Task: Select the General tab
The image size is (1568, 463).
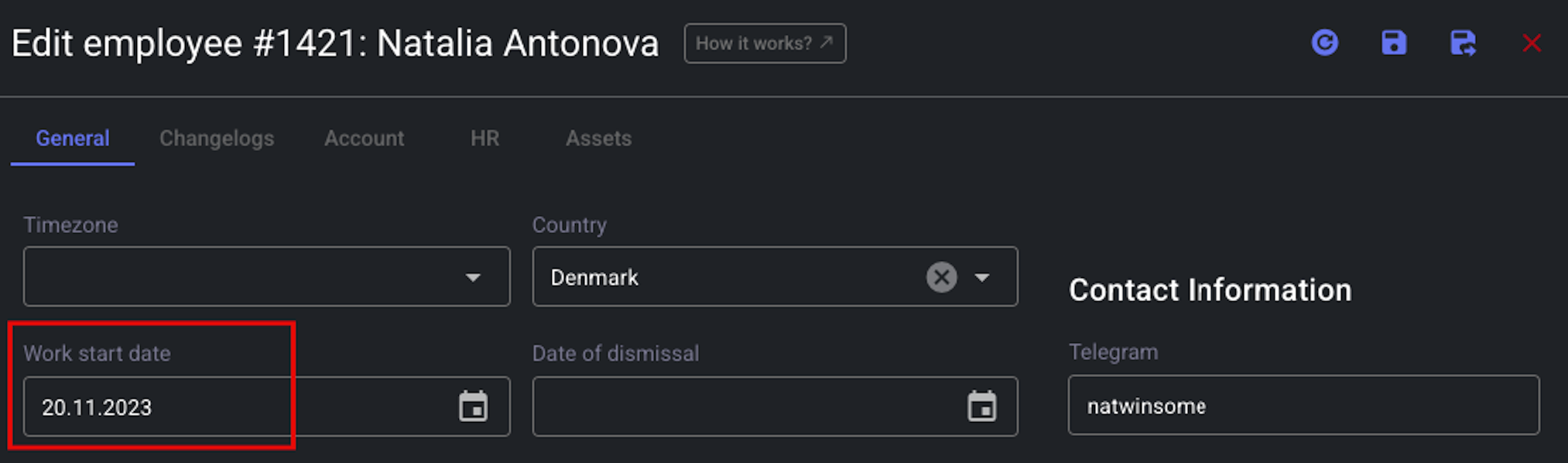Action: (x=73, y=139)
